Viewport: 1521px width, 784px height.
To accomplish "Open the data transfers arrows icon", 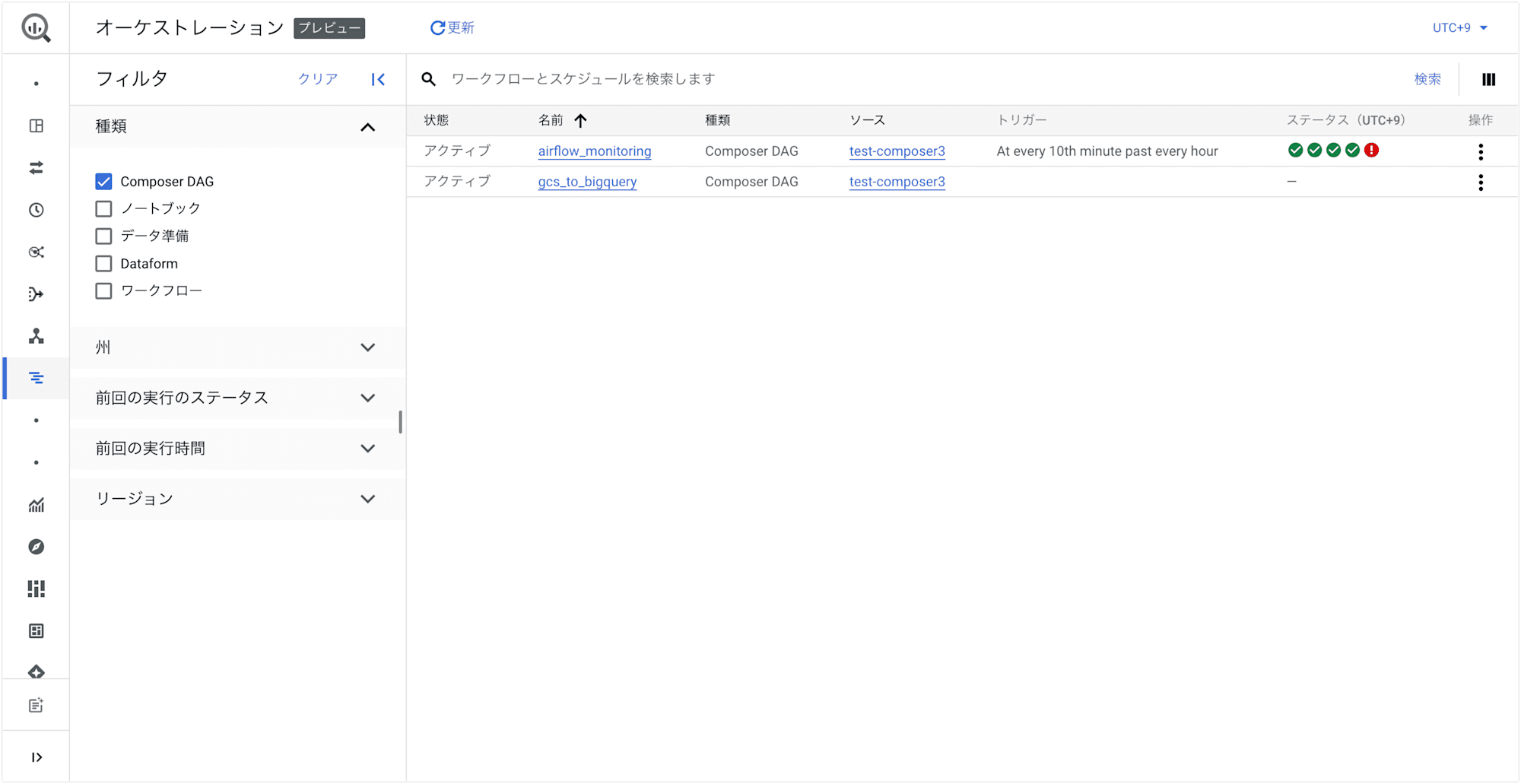I will [36, 168].
